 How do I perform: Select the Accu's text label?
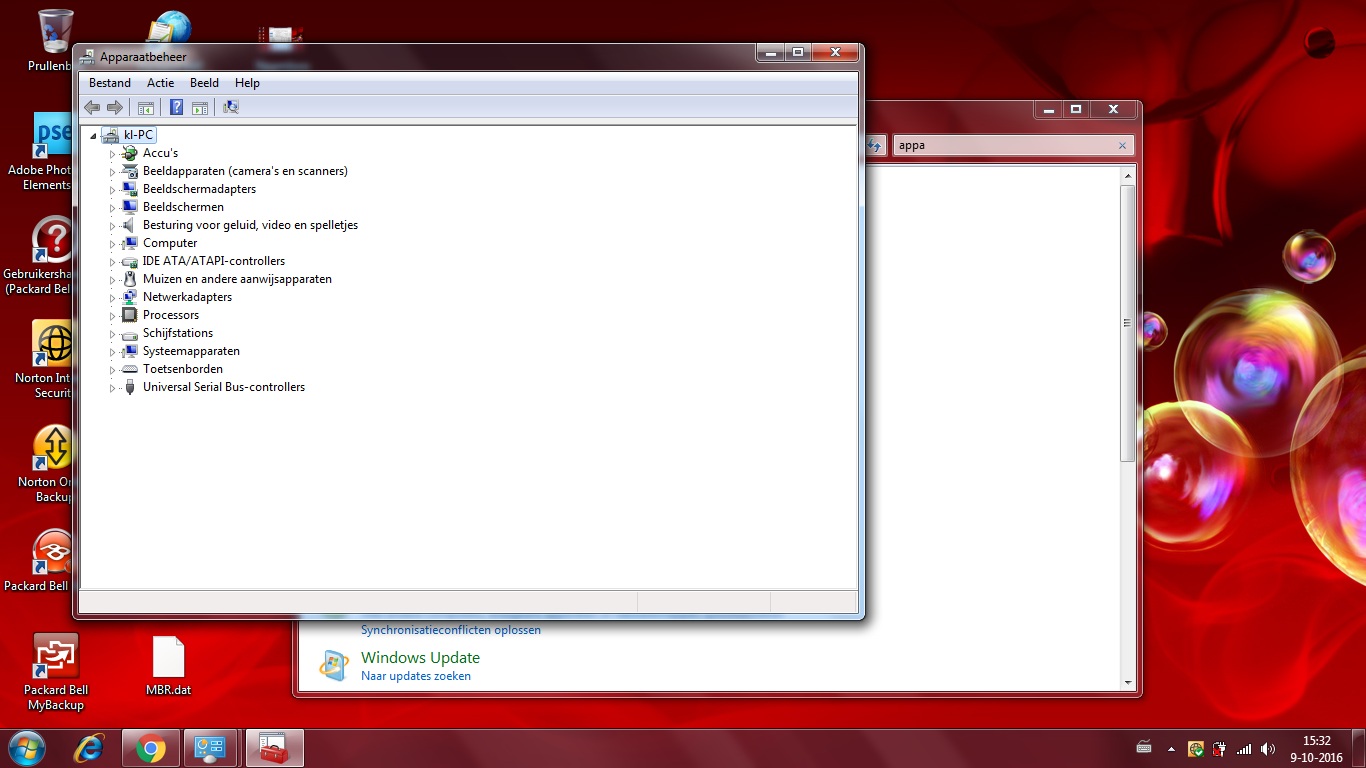(x=160, y=153)
